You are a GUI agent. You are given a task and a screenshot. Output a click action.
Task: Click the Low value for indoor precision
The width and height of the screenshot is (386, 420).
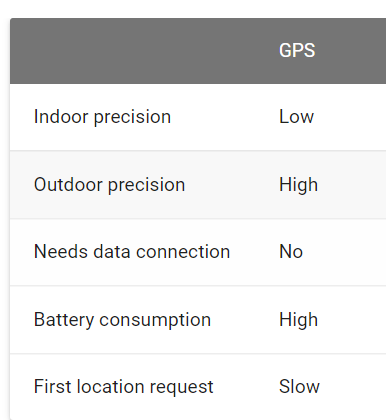(x=296, y=117)
